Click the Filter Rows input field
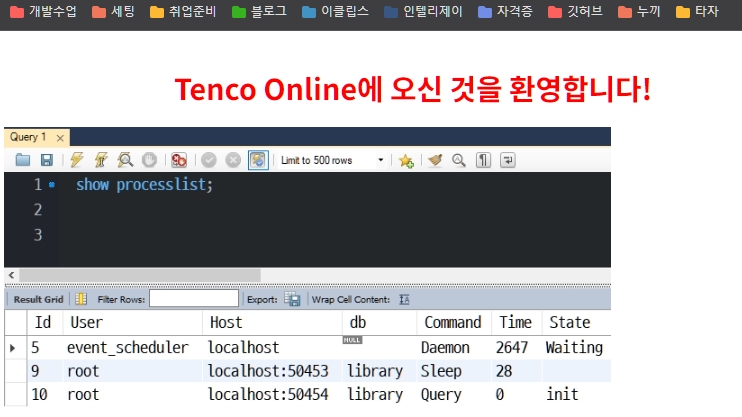Viewport: 742px width, 417px height. pyautogui.click(x=194, y=299)
